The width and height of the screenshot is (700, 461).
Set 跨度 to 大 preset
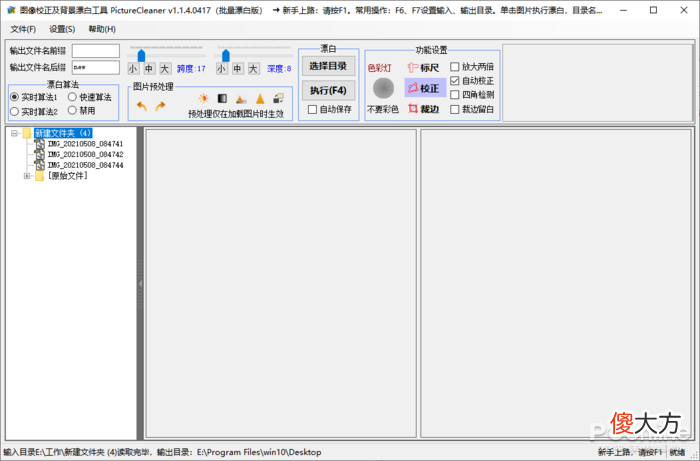tap(165, 69)
